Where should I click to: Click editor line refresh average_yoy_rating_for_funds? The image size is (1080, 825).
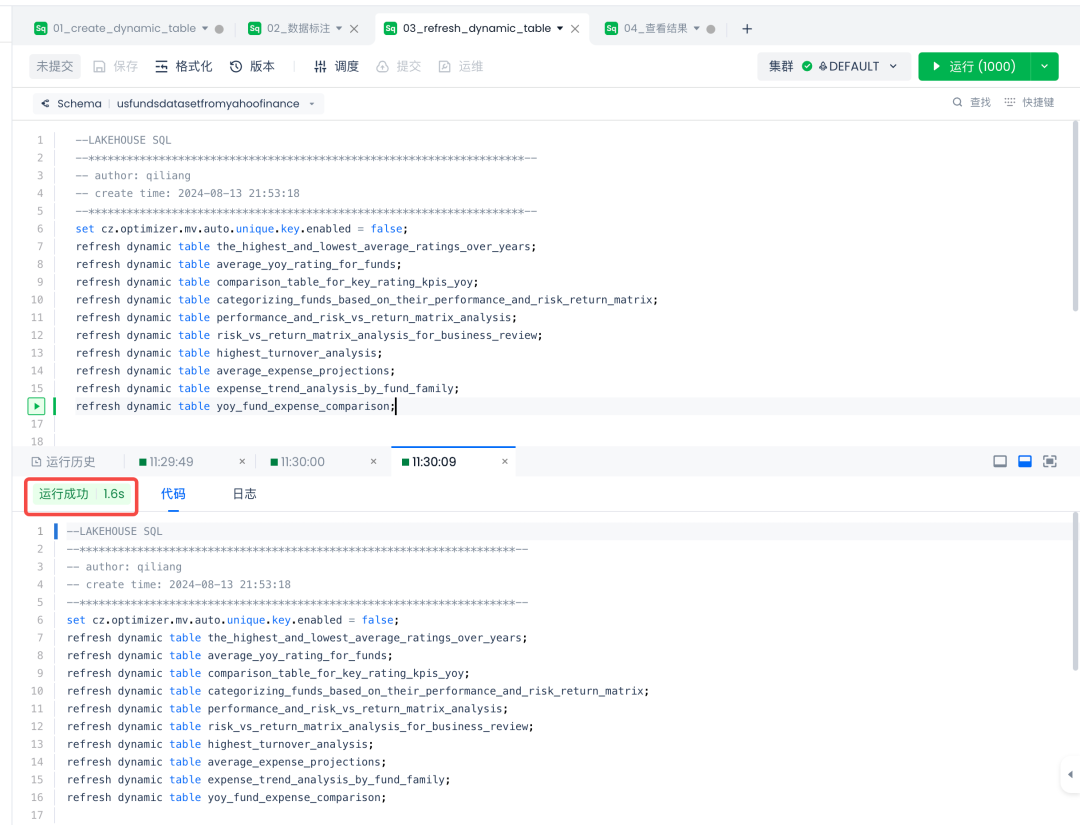238,264
